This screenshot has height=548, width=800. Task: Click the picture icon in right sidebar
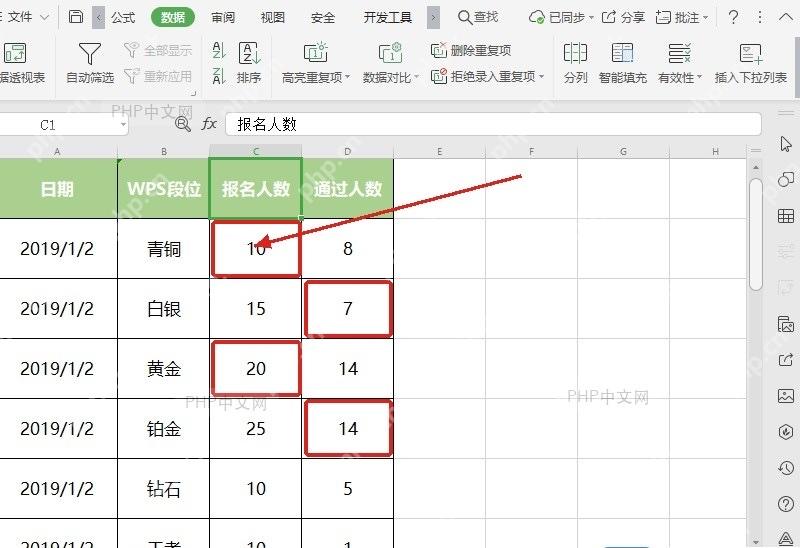(x=786, y=395)
